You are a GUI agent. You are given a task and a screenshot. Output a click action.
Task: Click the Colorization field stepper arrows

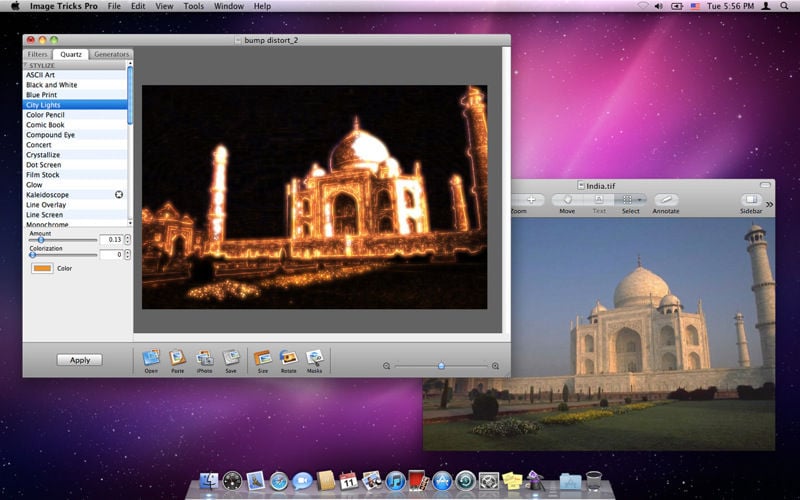pyautogui.click(x=128, y=254)
